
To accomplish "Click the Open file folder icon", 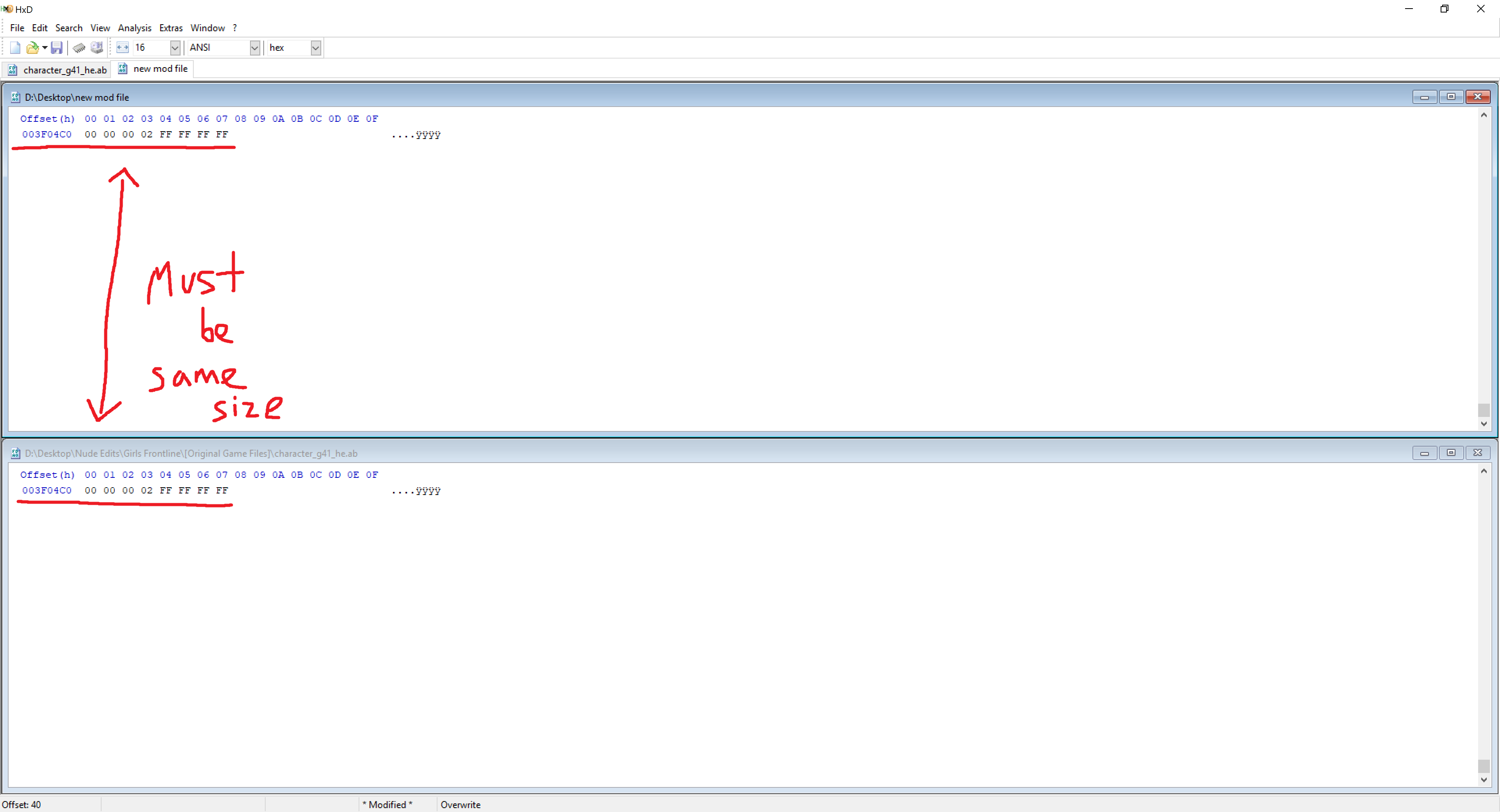I will (x=32, y=48).
